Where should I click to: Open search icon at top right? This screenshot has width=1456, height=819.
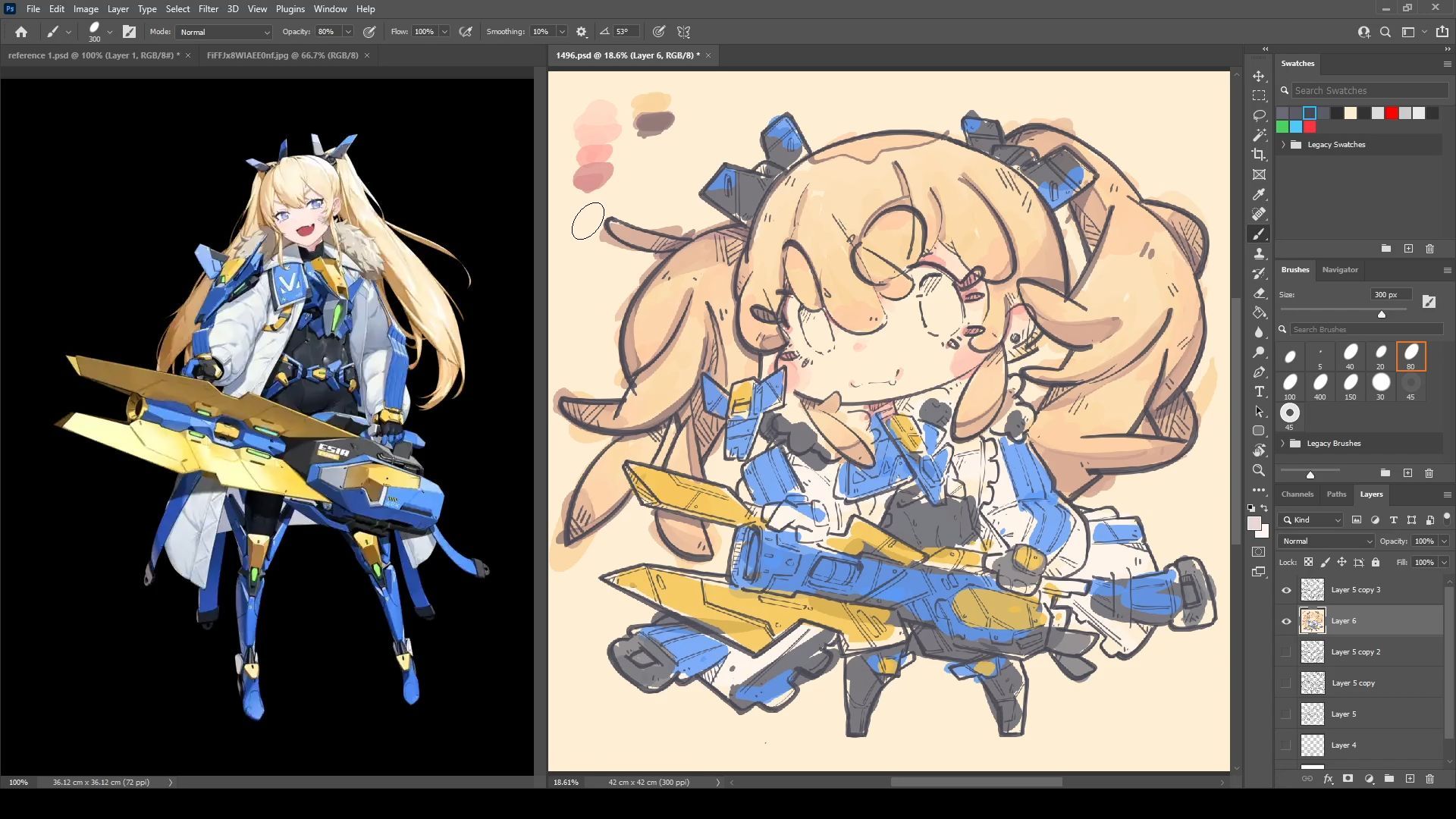[1385, 32]
